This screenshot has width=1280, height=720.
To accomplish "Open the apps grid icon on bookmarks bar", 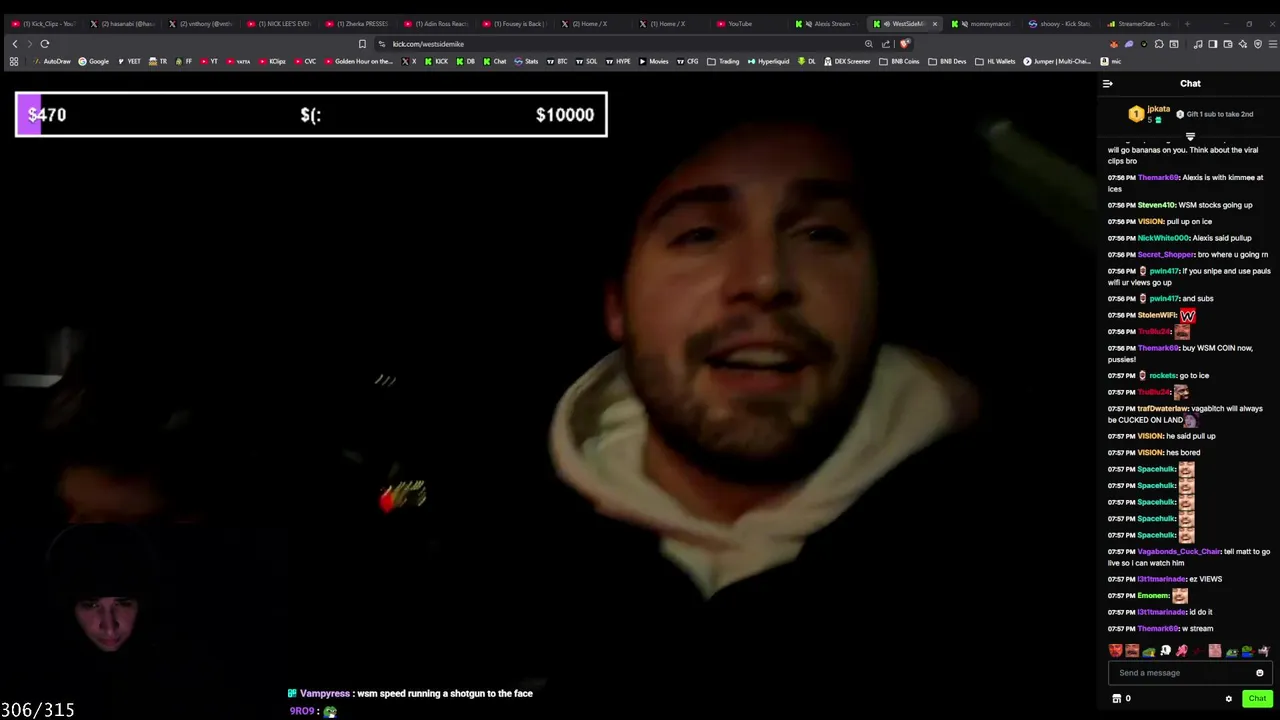I will 14,61.
